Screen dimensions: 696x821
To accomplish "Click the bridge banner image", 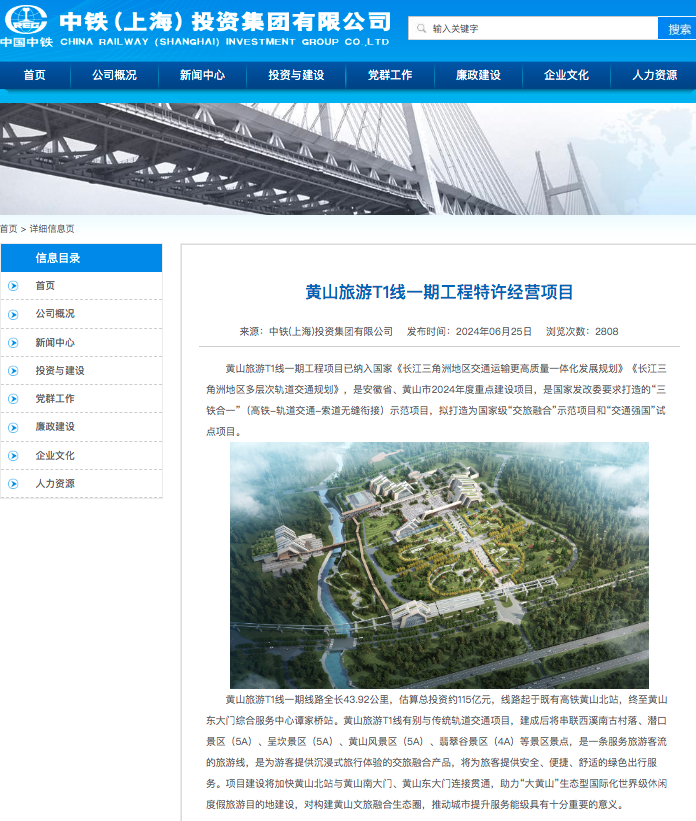I will tap(348, 158).
